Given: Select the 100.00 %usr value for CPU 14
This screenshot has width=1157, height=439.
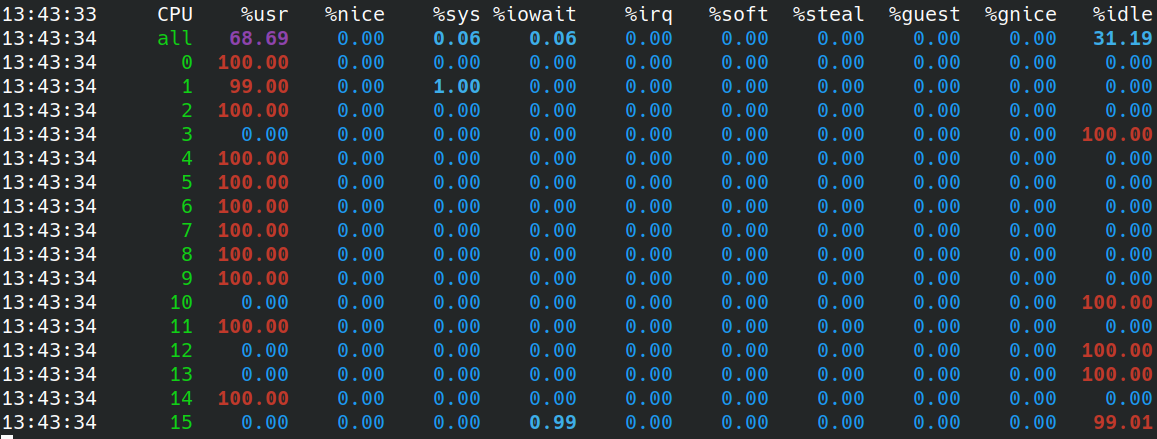Looking at the screenshot, I should 253,398.
